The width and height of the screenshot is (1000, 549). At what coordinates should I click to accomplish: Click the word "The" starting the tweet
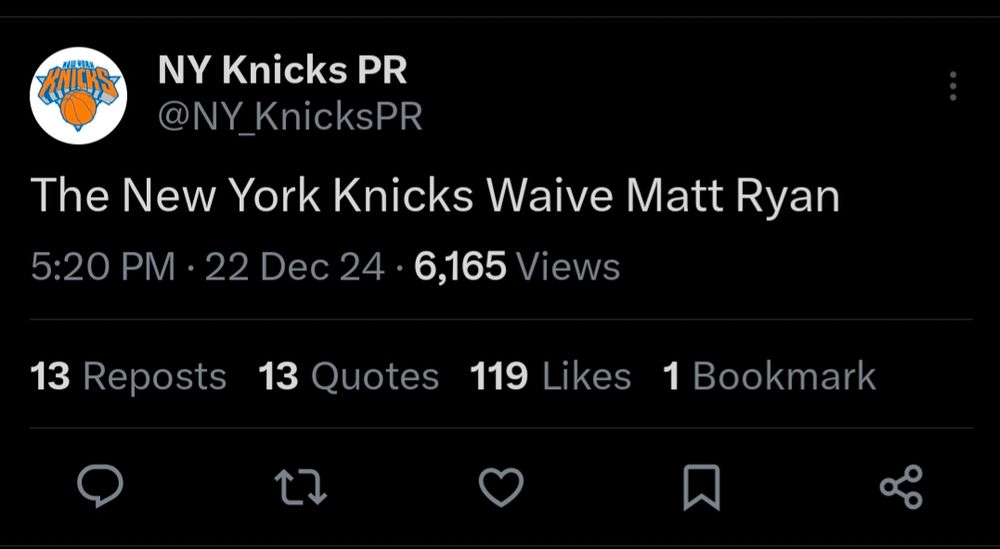(68, 197)
